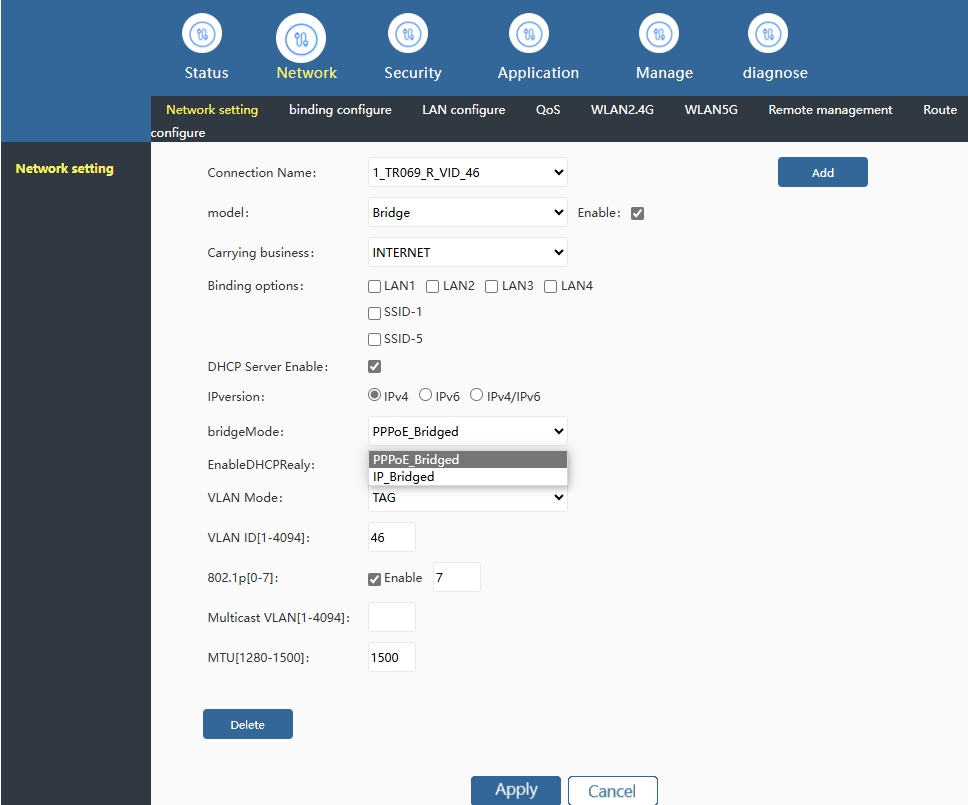
Task: Choose IP_Bridged from the bridgeMode list
Action: click(404, 477)
